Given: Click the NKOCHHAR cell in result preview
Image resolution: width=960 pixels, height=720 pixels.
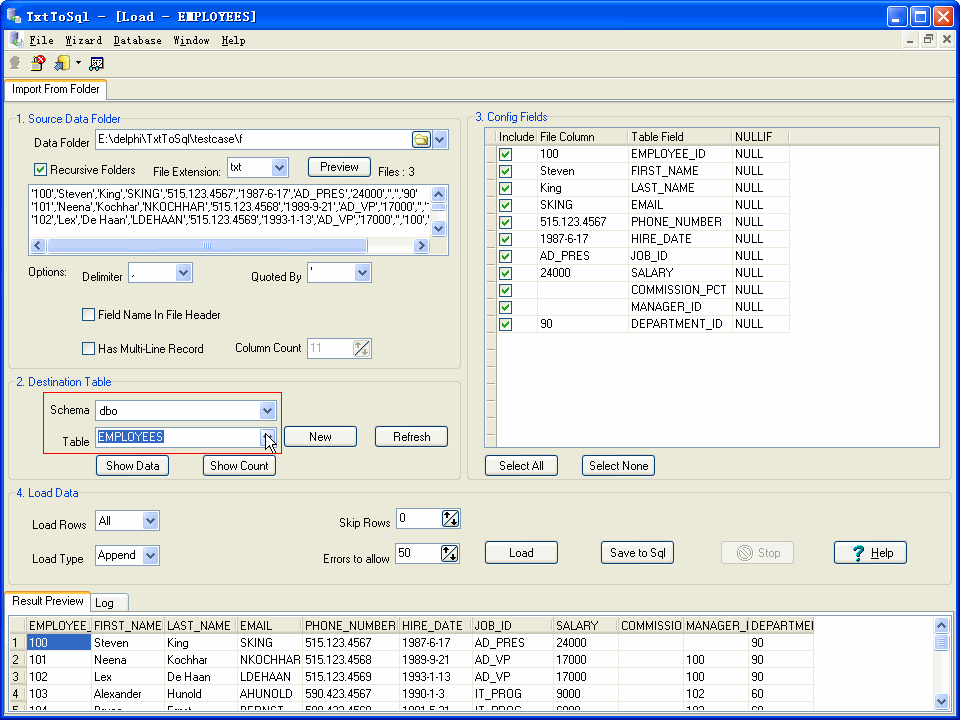Looking at the screenshot, I should 270,660.
